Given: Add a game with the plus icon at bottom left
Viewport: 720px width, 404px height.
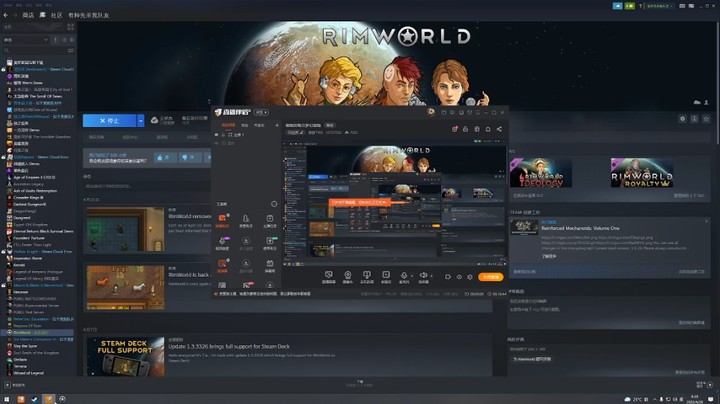Looking at the screenshot, I should tap(7, 385).
